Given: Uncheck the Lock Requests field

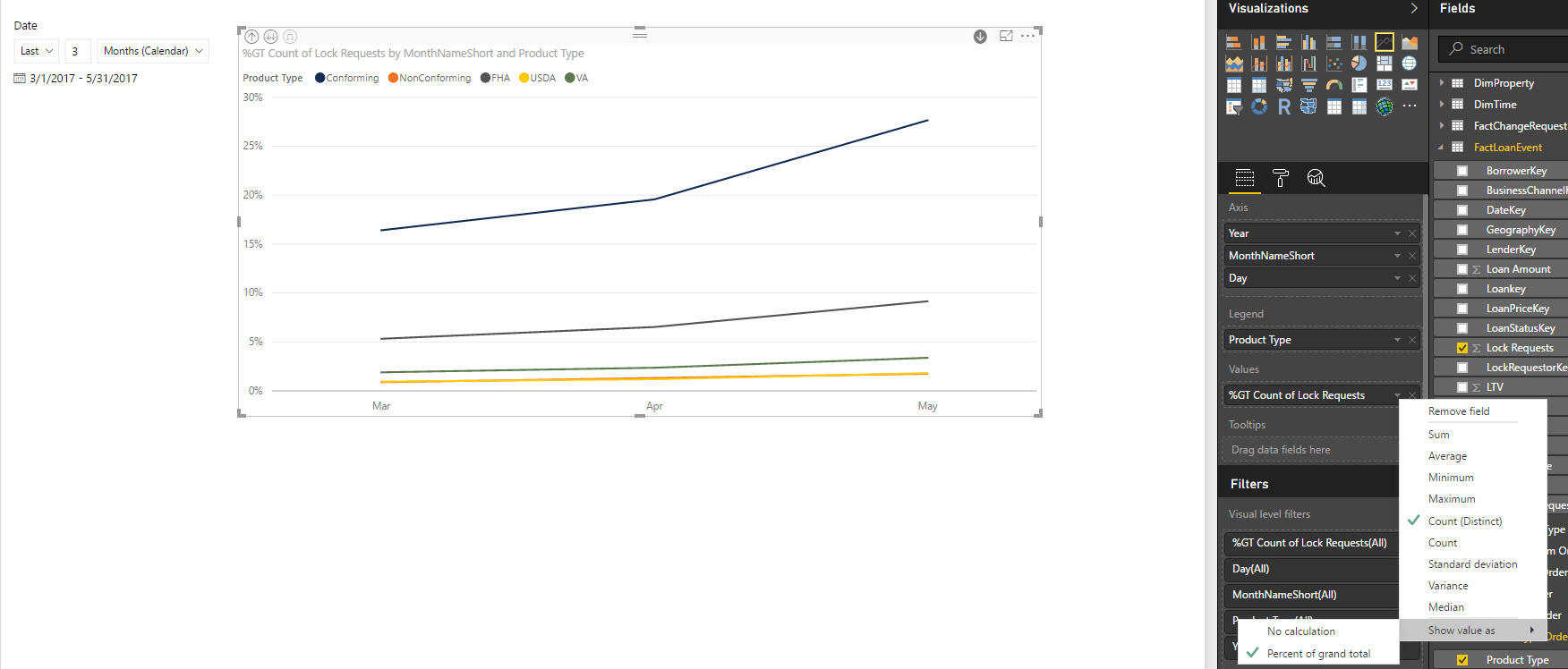Looking at the screenshot, I should pyautogui.click(x=1462, y=348).
